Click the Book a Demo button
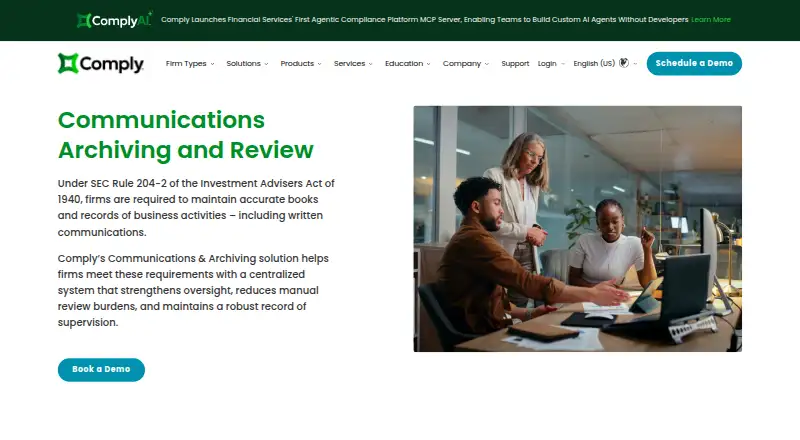800x440 pixels. point(101,370)
